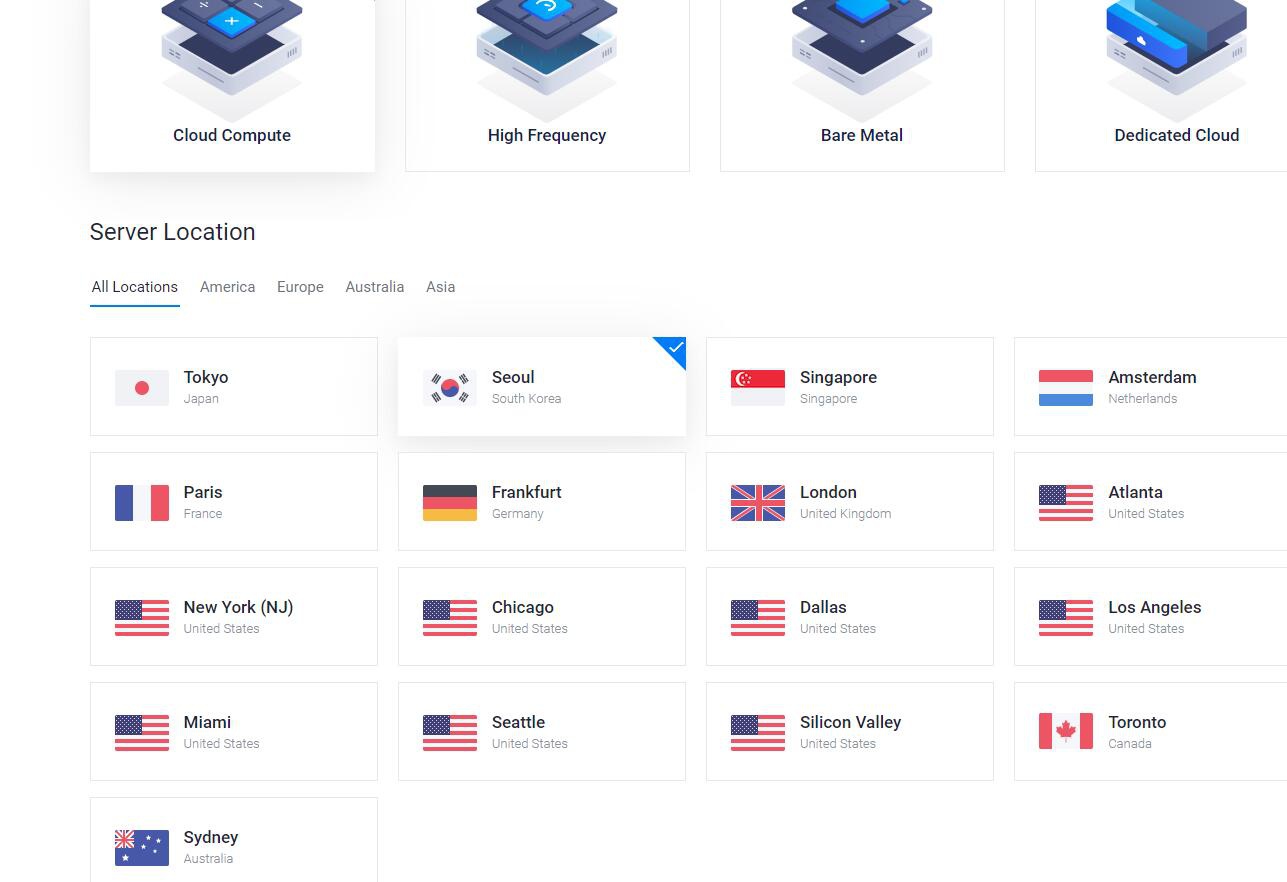
Task: Filter by the Australia tab
Action: 374,287
